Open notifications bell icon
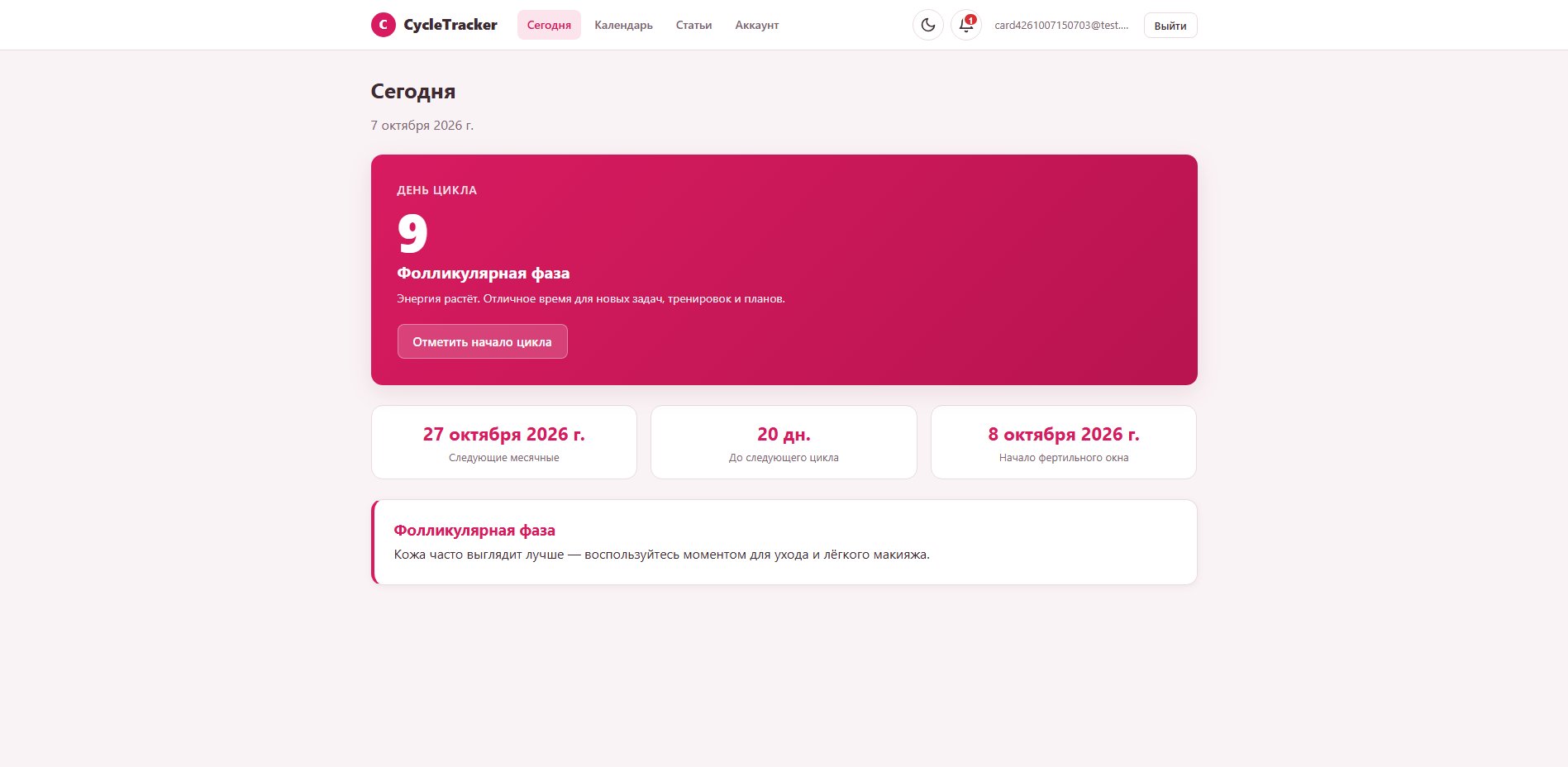The width and height of the screenshot is (1568, 767). [x=966, y=25]
